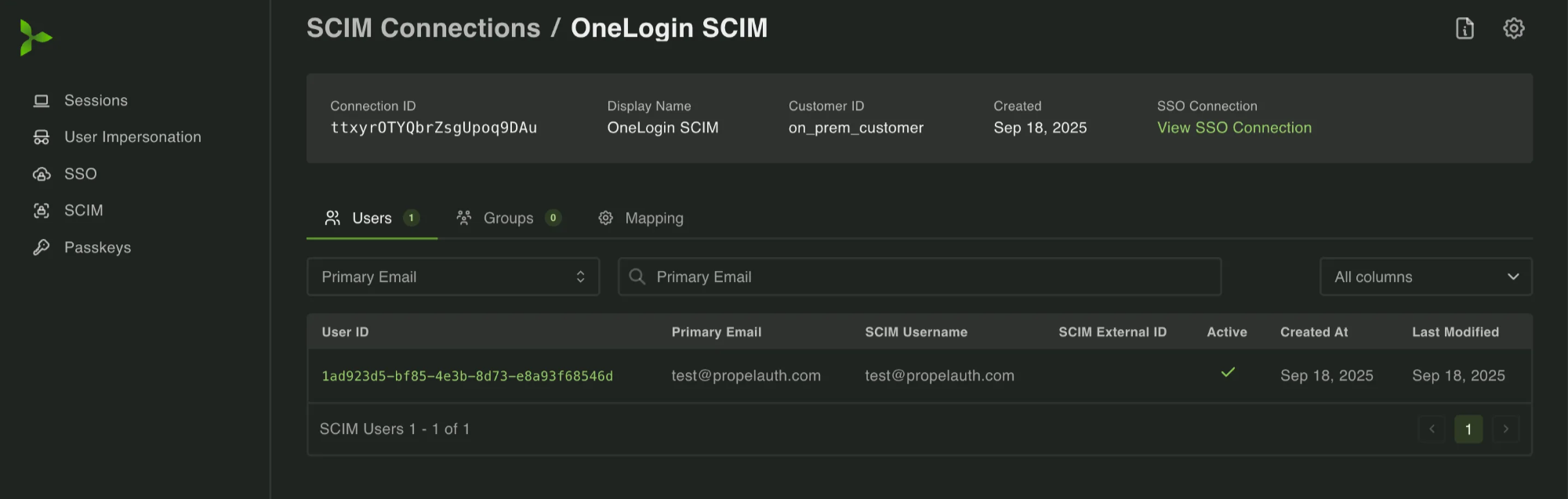
Task: Open the documentation icon at top right
Action: coord(1464,28)
